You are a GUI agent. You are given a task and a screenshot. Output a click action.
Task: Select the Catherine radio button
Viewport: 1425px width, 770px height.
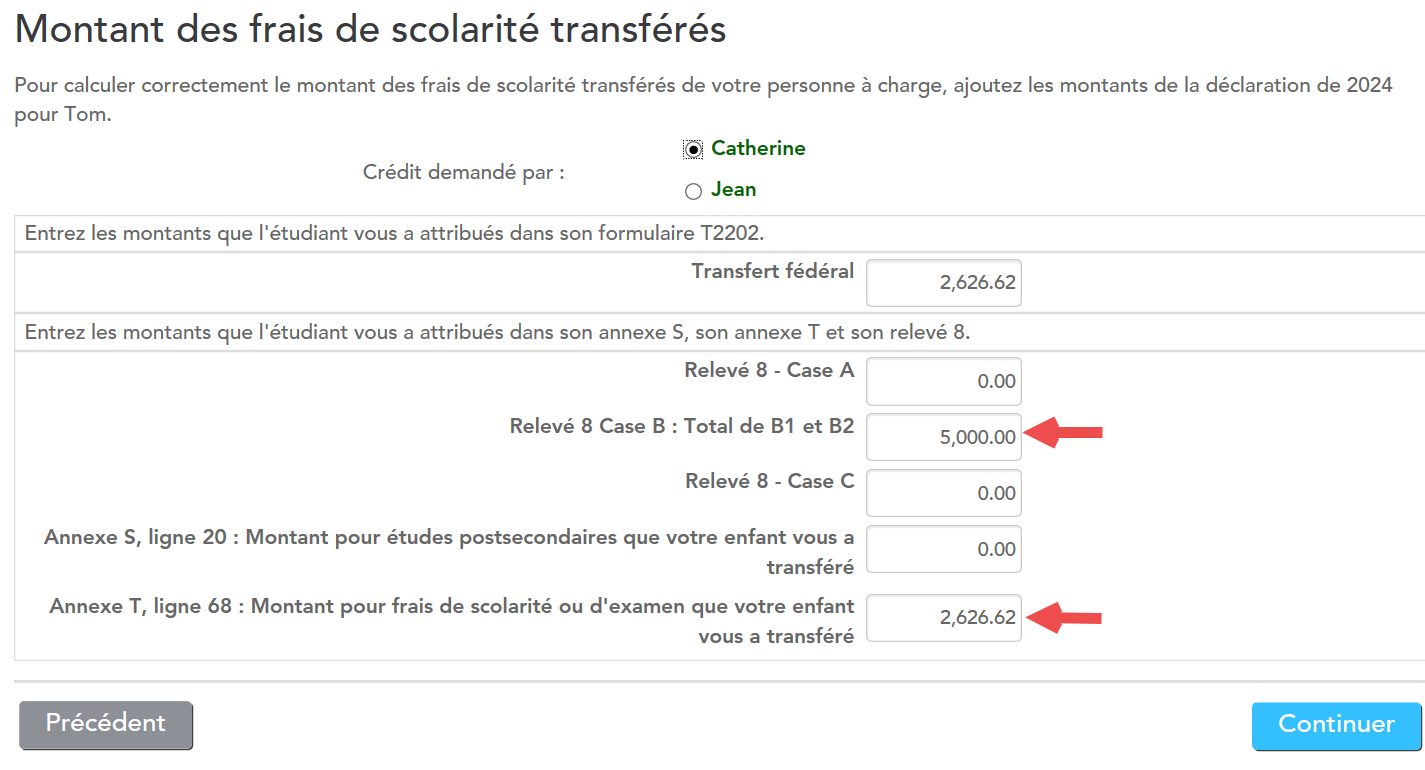click(693, 149)
